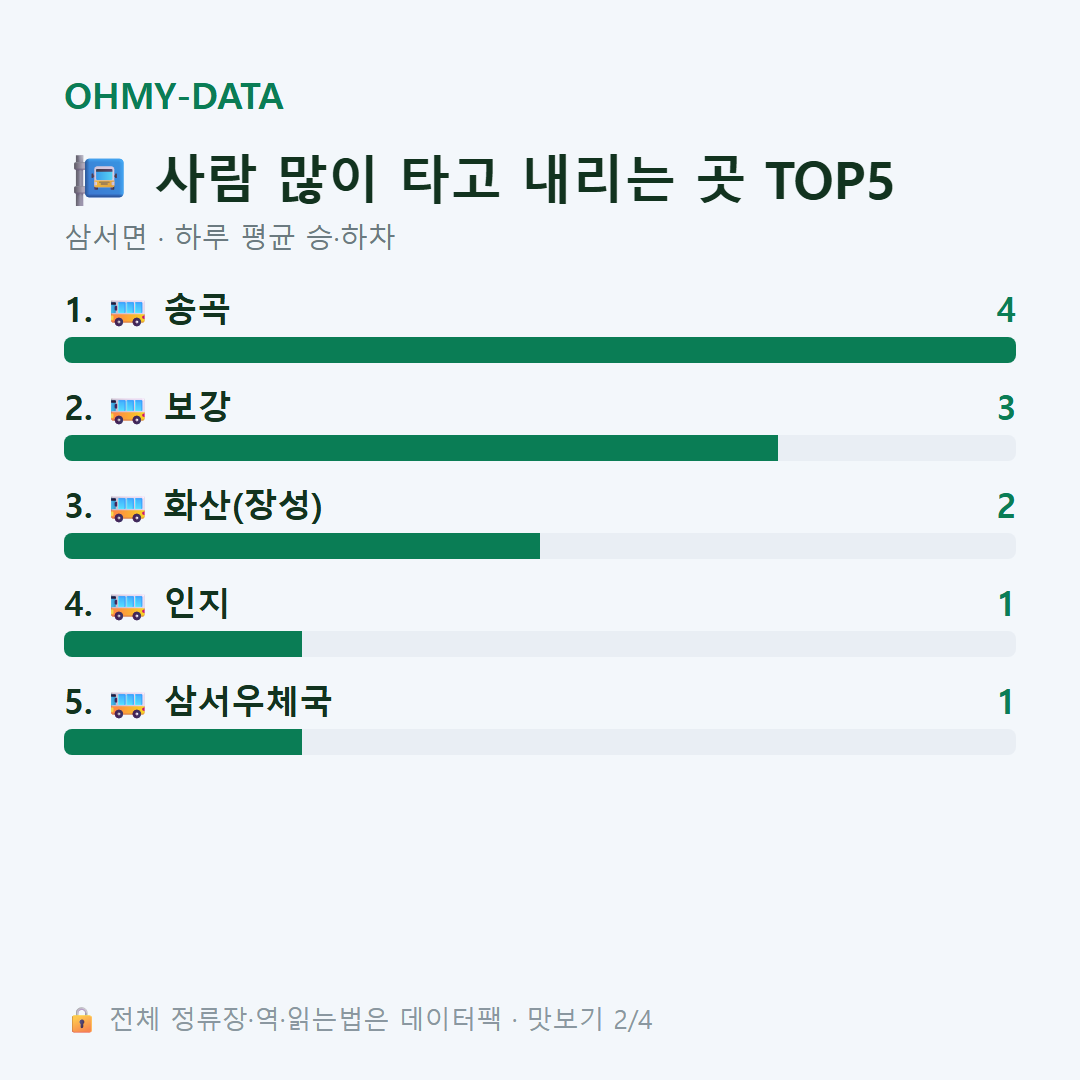Click the bus icon next to 화산(장성)
The height and width of the screenshot is (1080, 1080).
click(128, 508)
